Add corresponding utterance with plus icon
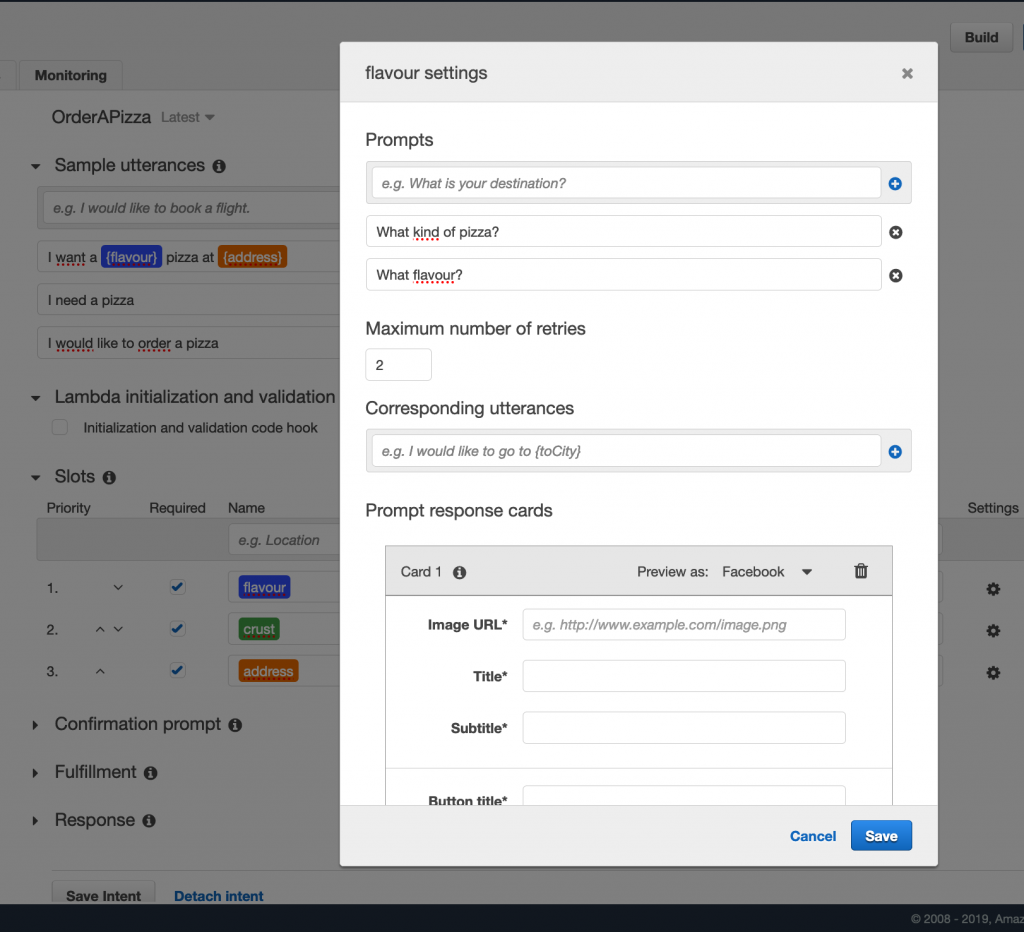The image size is (1024, 932). coord(895,452)
